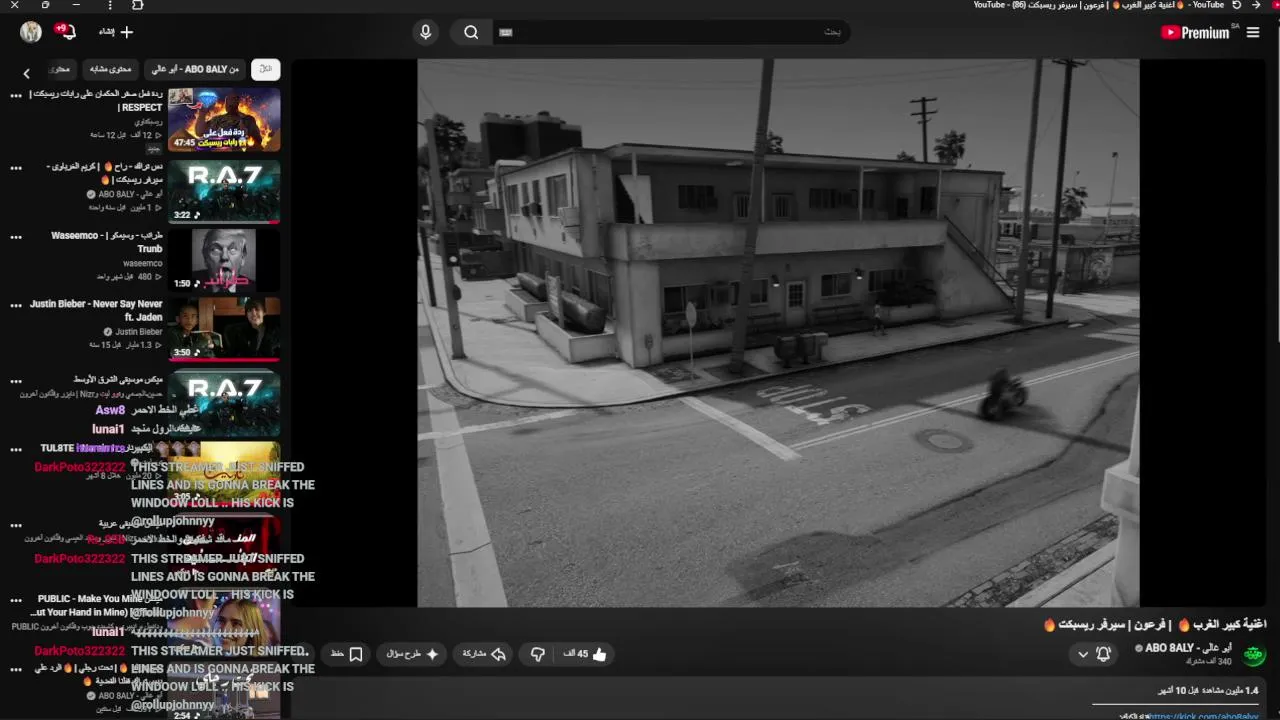Click the extension puzzle icon in title bar

(x=138, y=5)
